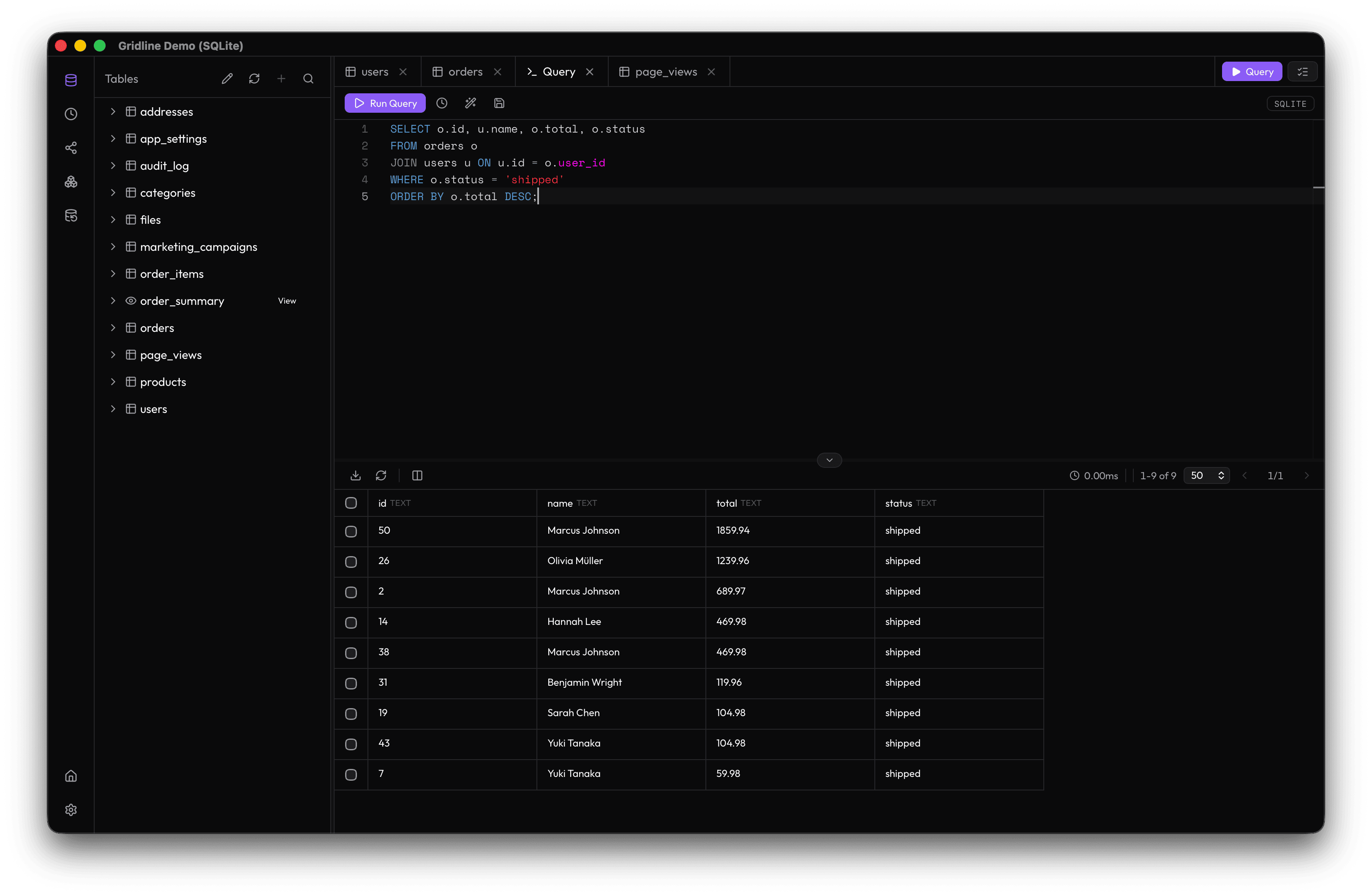Click the editor minimap scrollbar marker
This screenshot has height=896, width=1372.
pyautogui.click(x=1318, y=188)
